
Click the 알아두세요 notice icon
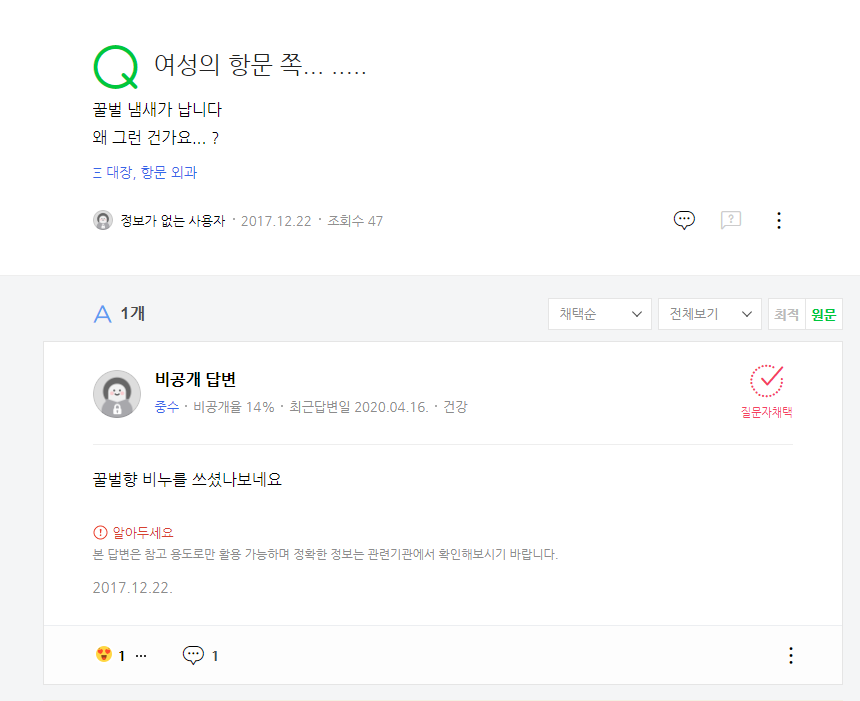point(100,532)
